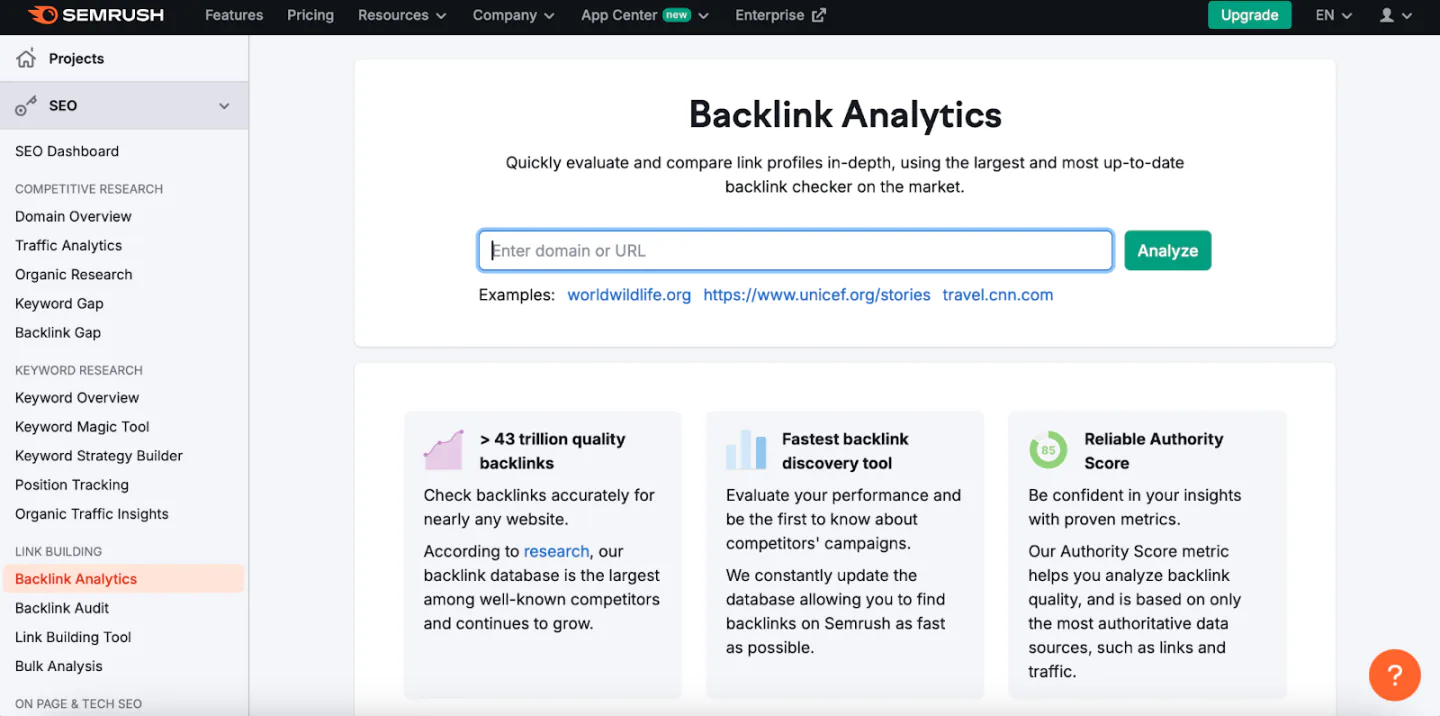Open the Features menu

point(234,15)
